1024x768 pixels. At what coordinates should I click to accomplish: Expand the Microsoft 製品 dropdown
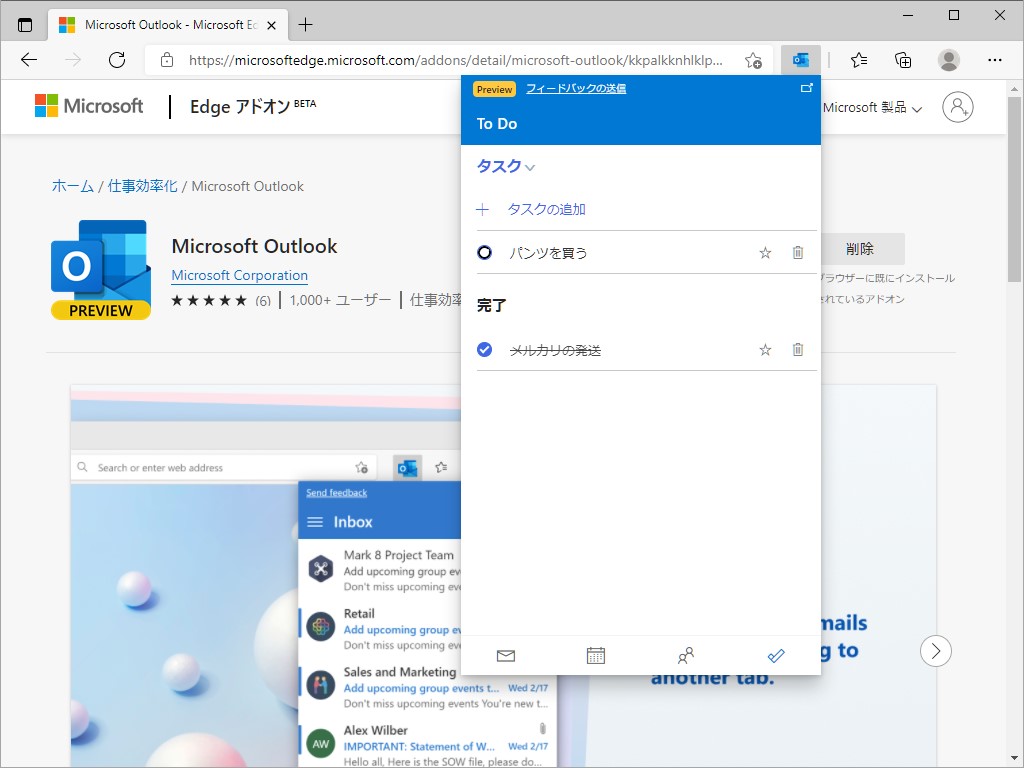coord(872,108)
